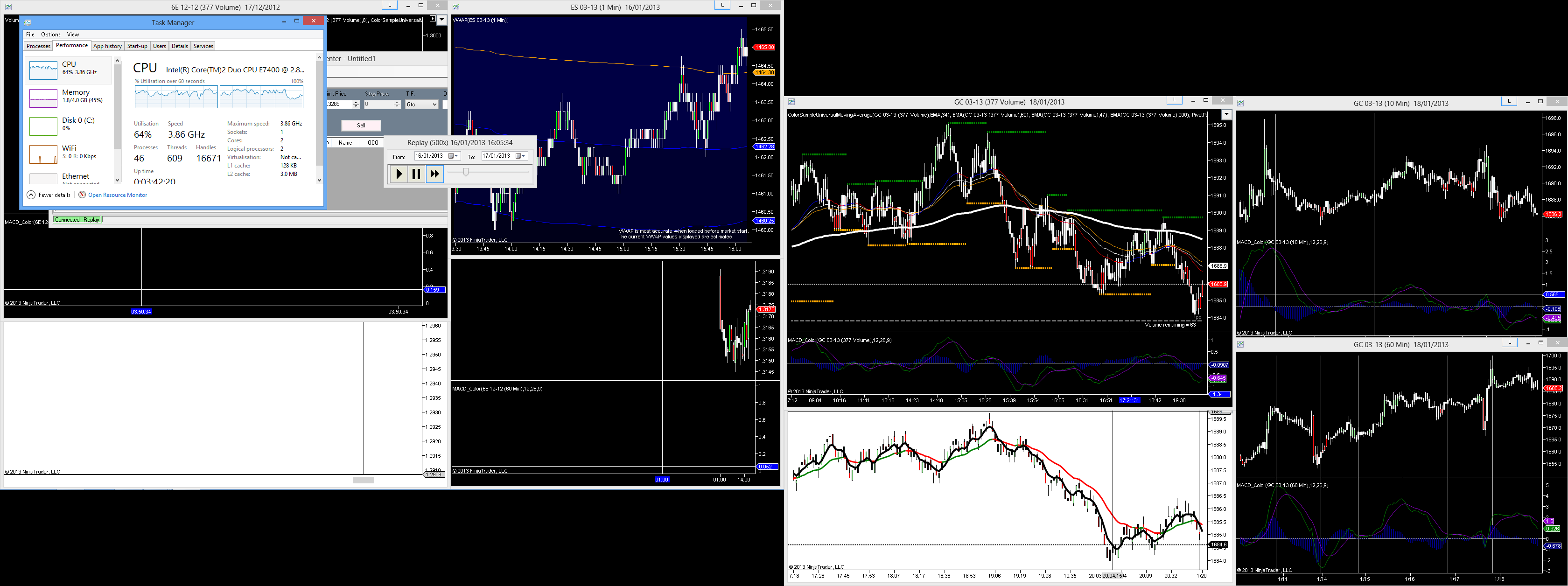The width and height of the screenshot is (1568, 586).
Task: Toggle the L link button on ES chart
Action: (722, 5)
